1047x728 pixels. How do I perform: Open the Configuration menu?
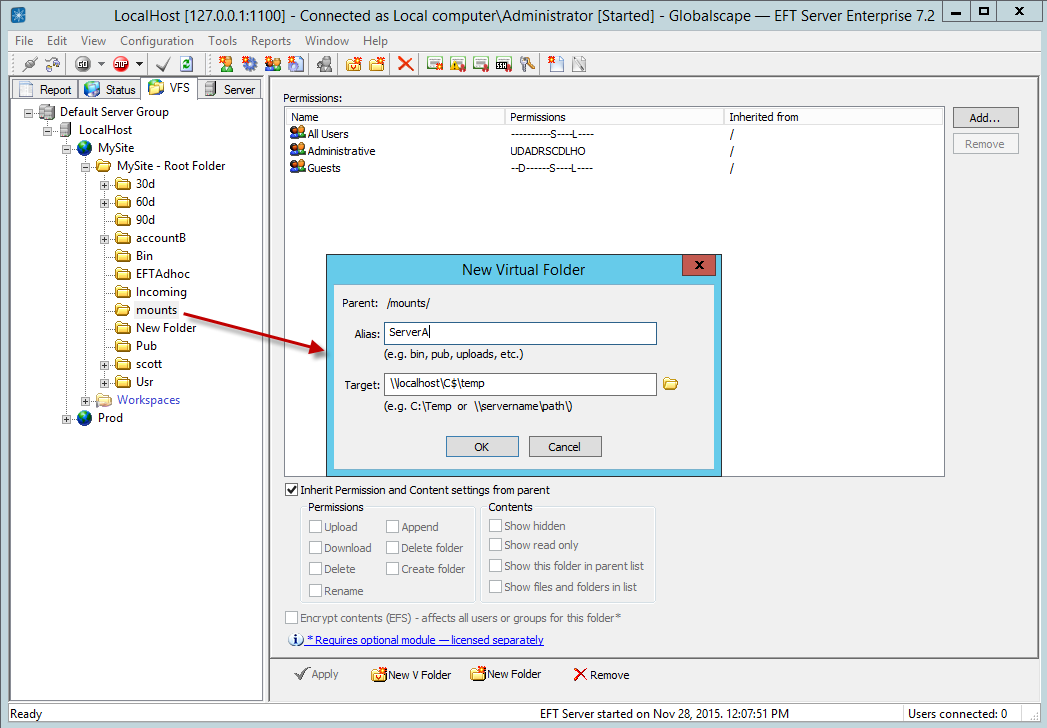[x=157, y=41]
